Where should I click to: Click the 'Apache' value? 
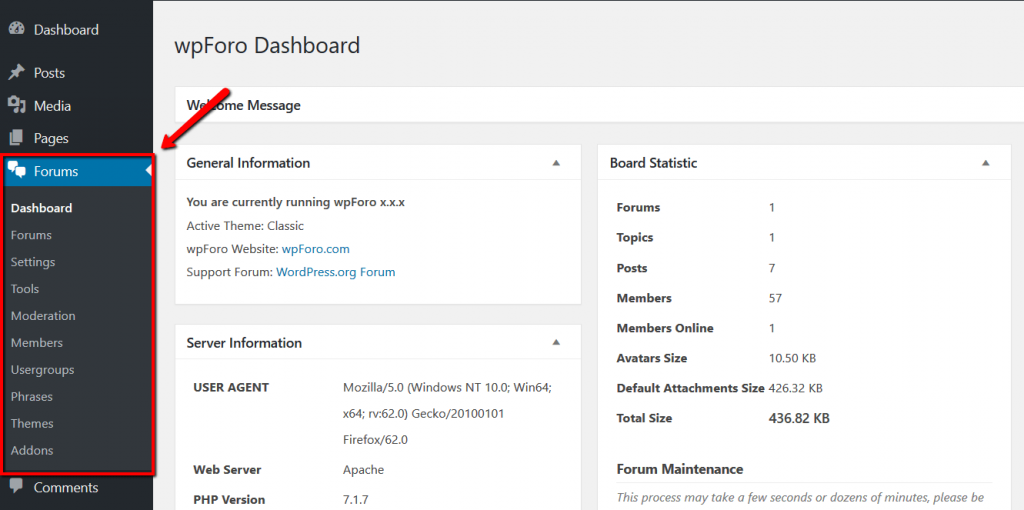point(363,470)
